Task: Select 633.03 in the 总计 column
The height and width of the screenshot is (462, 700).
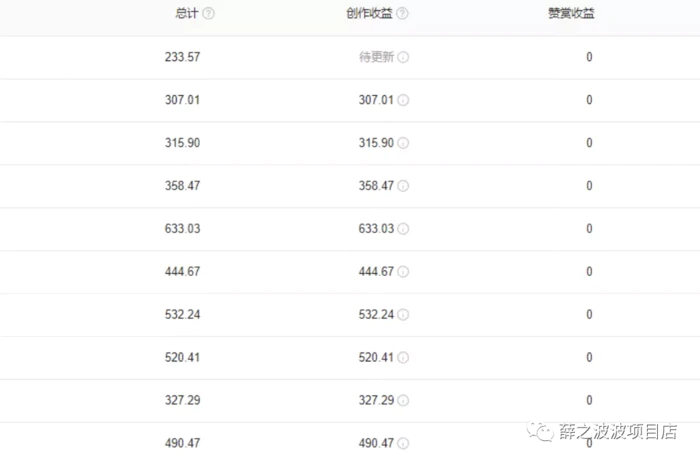Action: 183,229
